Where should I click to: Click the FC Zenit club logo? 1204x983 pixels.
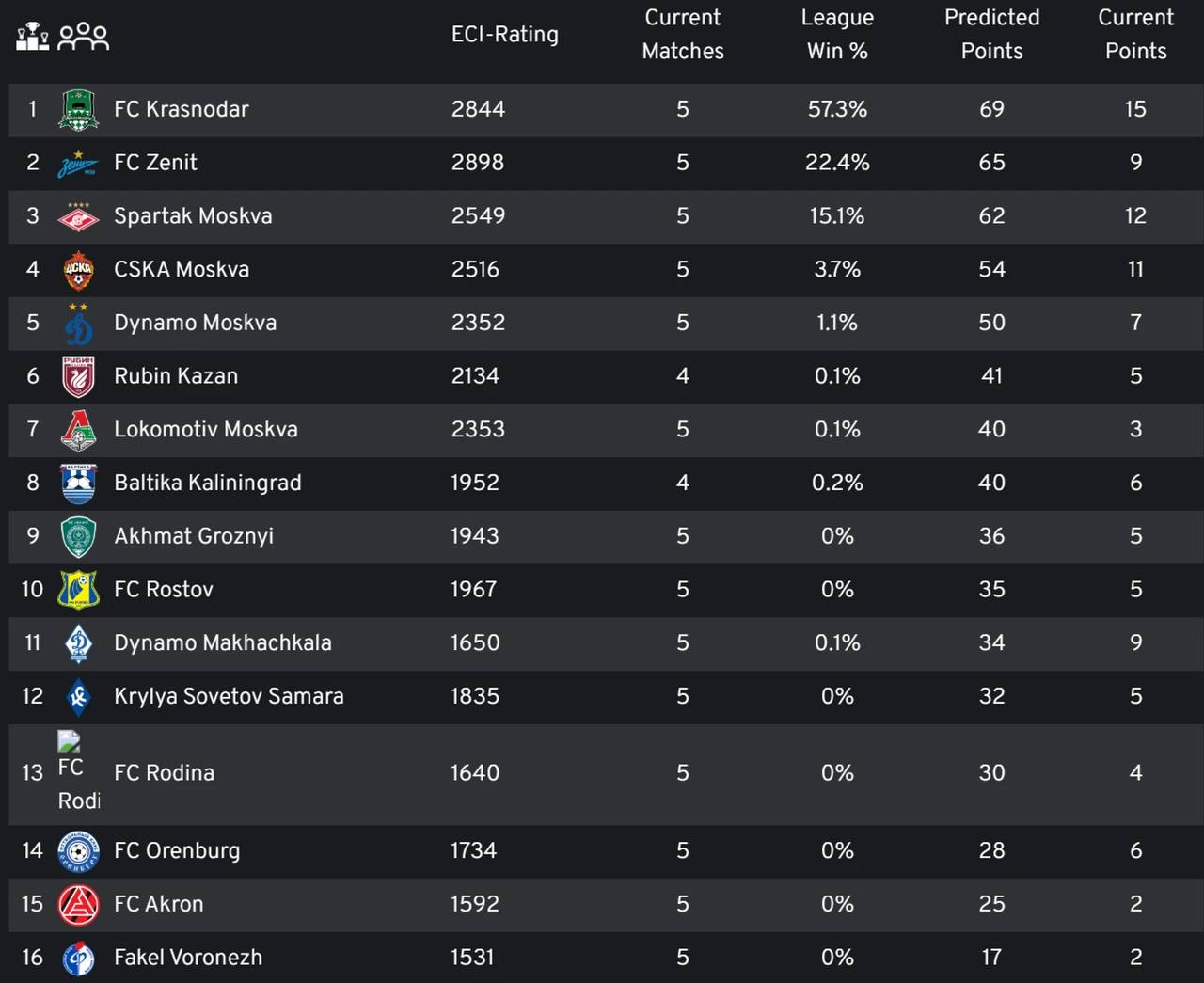79,164
